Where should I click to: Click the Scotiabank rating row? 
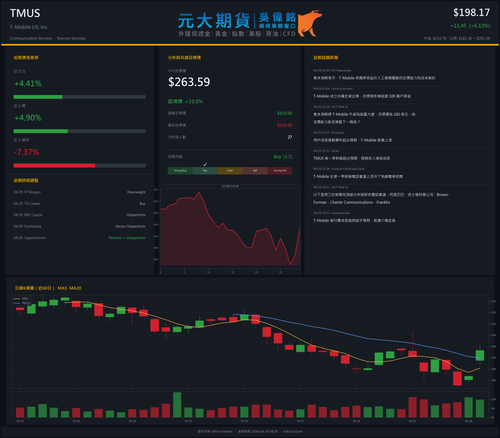pos(80,226)
